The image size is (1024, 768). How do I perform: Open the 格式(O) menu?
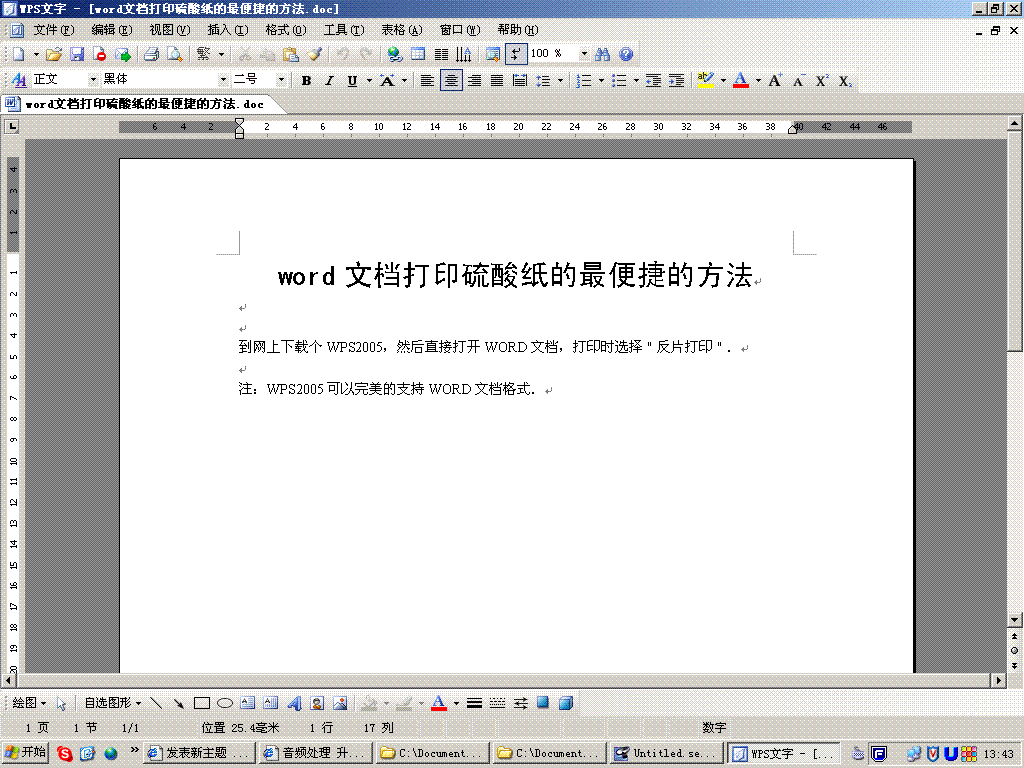[285, 30]
